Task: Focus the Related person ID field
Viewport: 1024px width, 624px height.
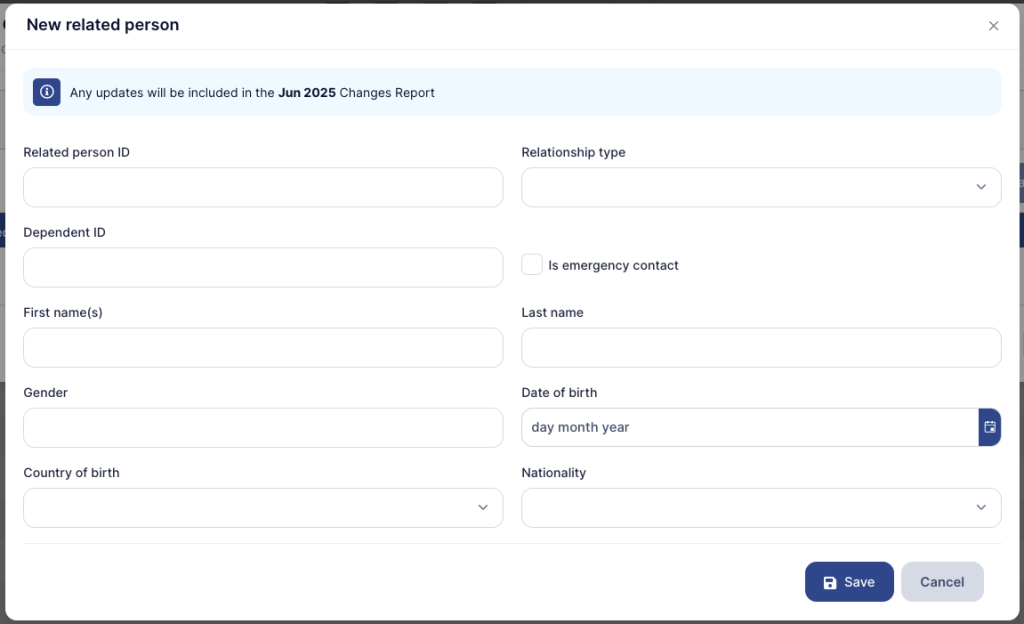Action: 262,187
